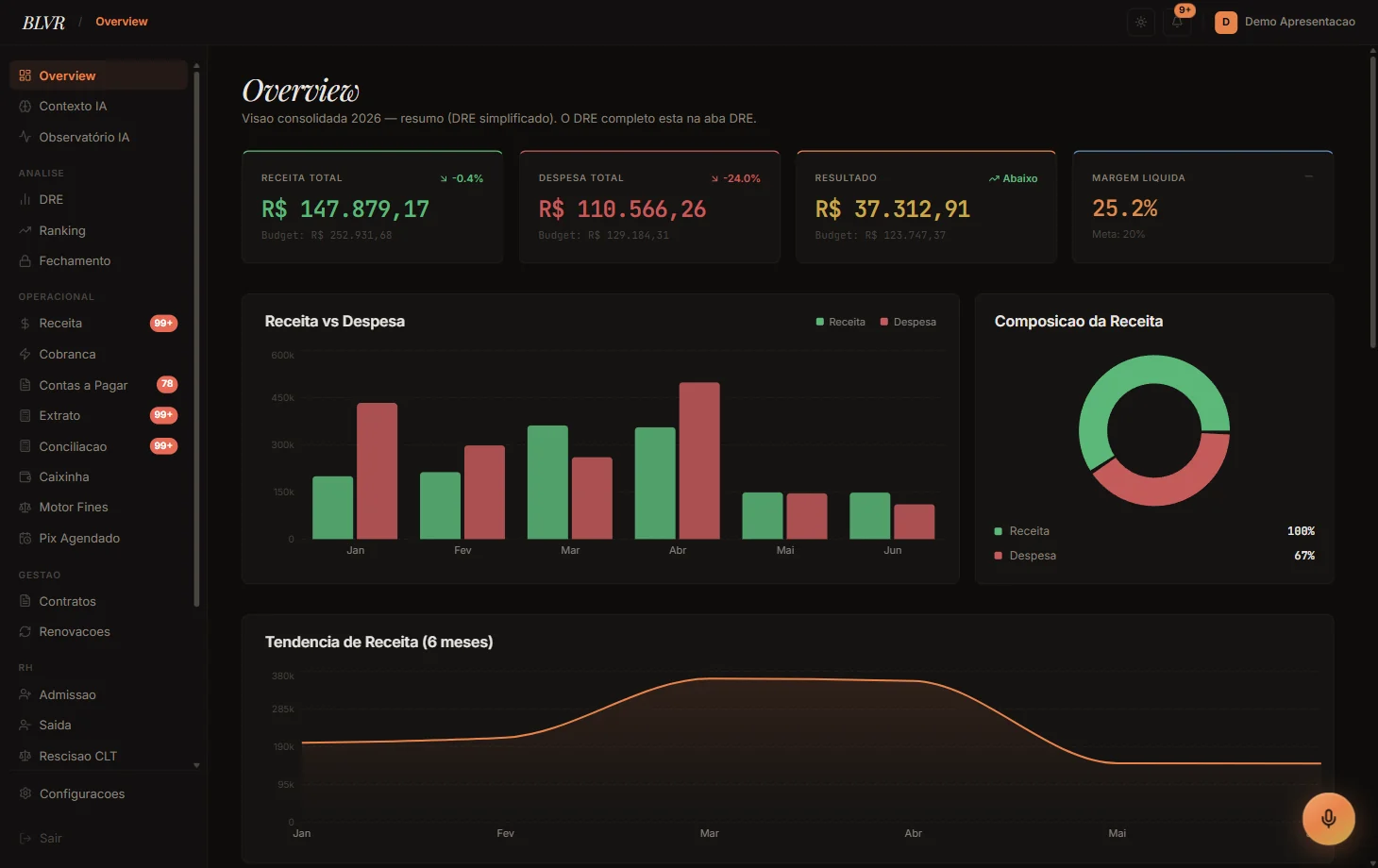The image size is (1378, 868).
Task: Click the Observatório IA pulse icon
Action: [x=25, y=137]
